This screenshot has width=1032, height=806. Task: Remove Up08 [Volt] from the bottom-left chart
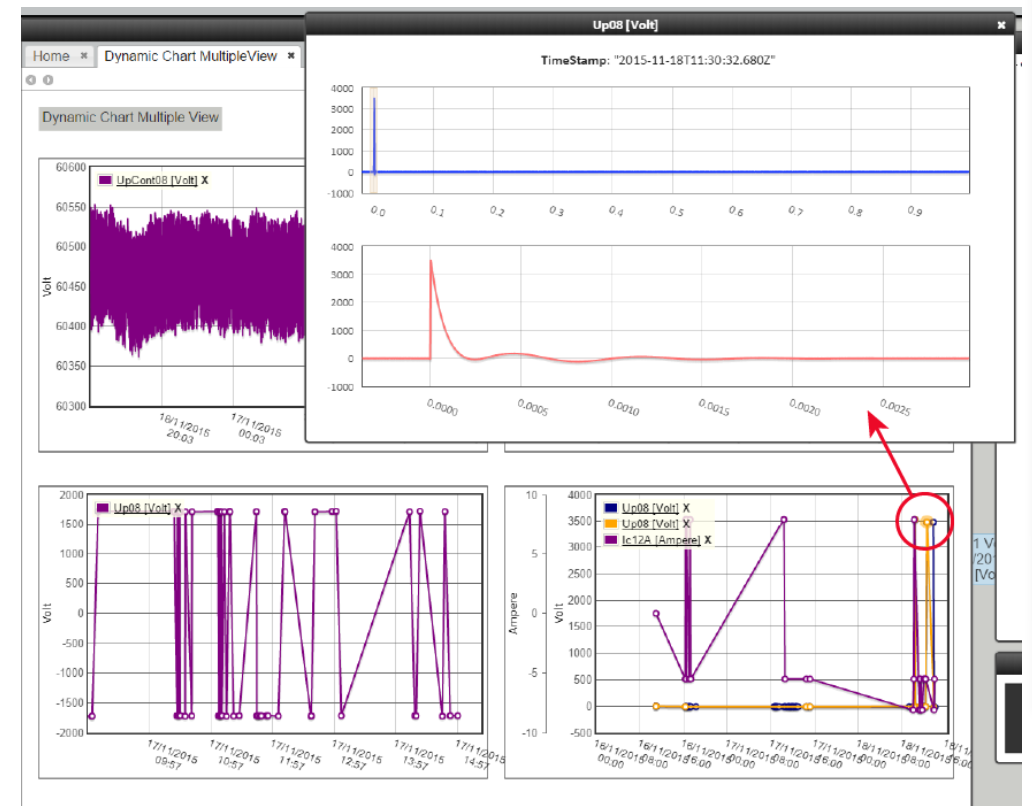[178, 509]
